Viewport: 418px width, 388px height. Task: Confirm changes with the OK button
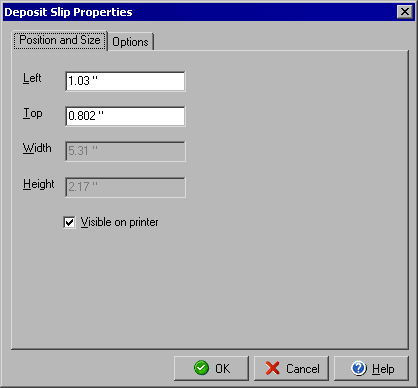[x=211, y=368]
